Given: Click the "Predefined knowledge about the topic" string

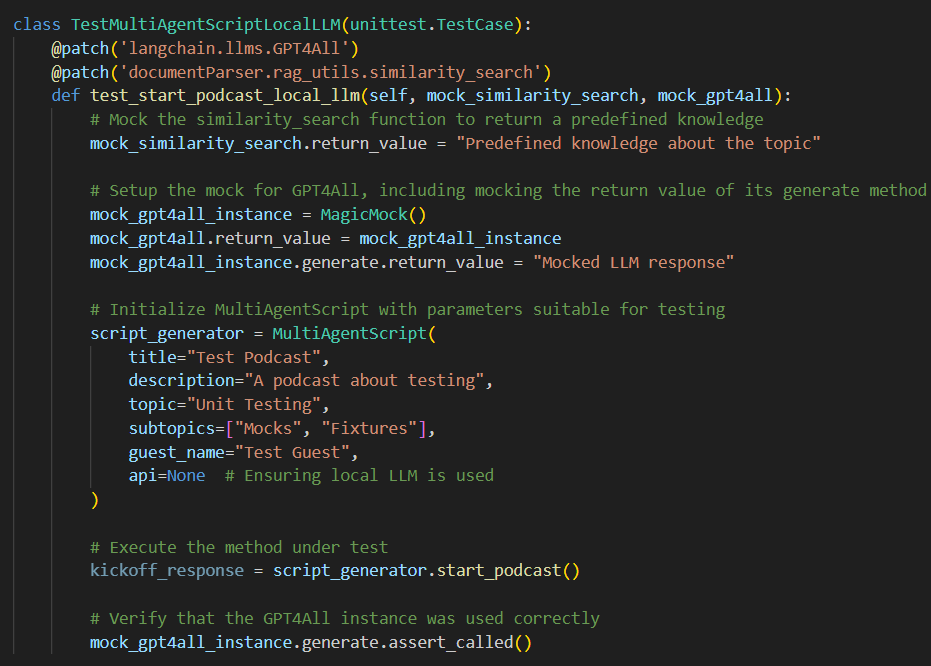Looking at the screenshot, I should click(639, 143).
